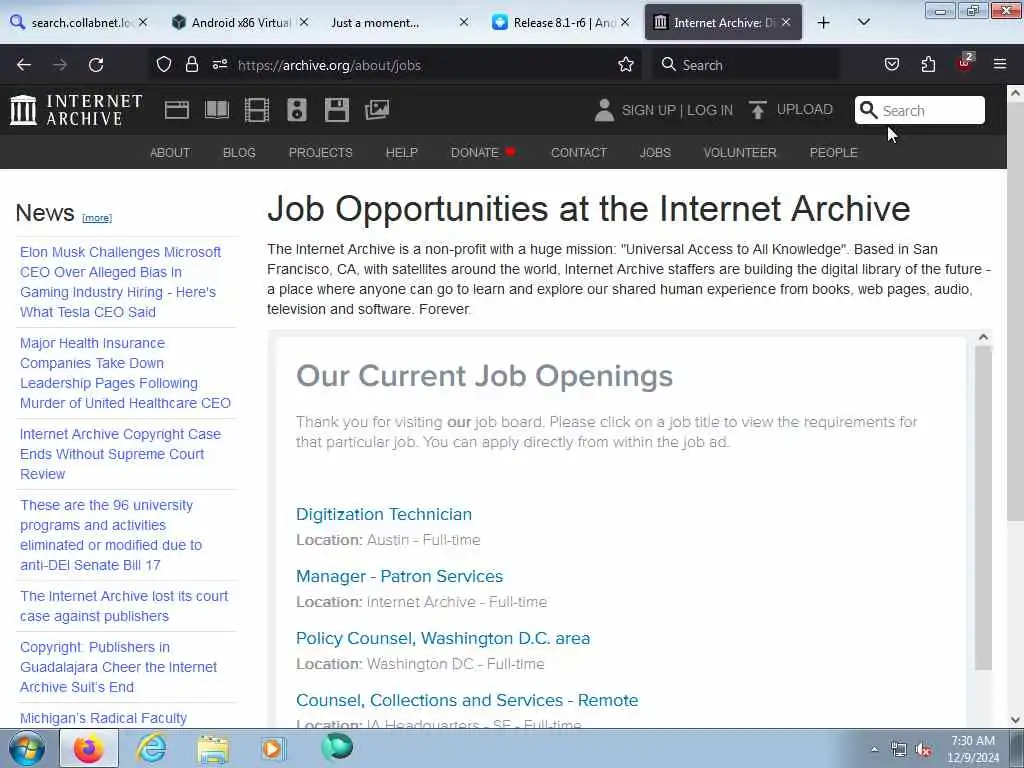The width and height of the screenshot is (1024, 768).
Task: Open Counsel, Collections and Services - Remote posting
Action: 467,700
